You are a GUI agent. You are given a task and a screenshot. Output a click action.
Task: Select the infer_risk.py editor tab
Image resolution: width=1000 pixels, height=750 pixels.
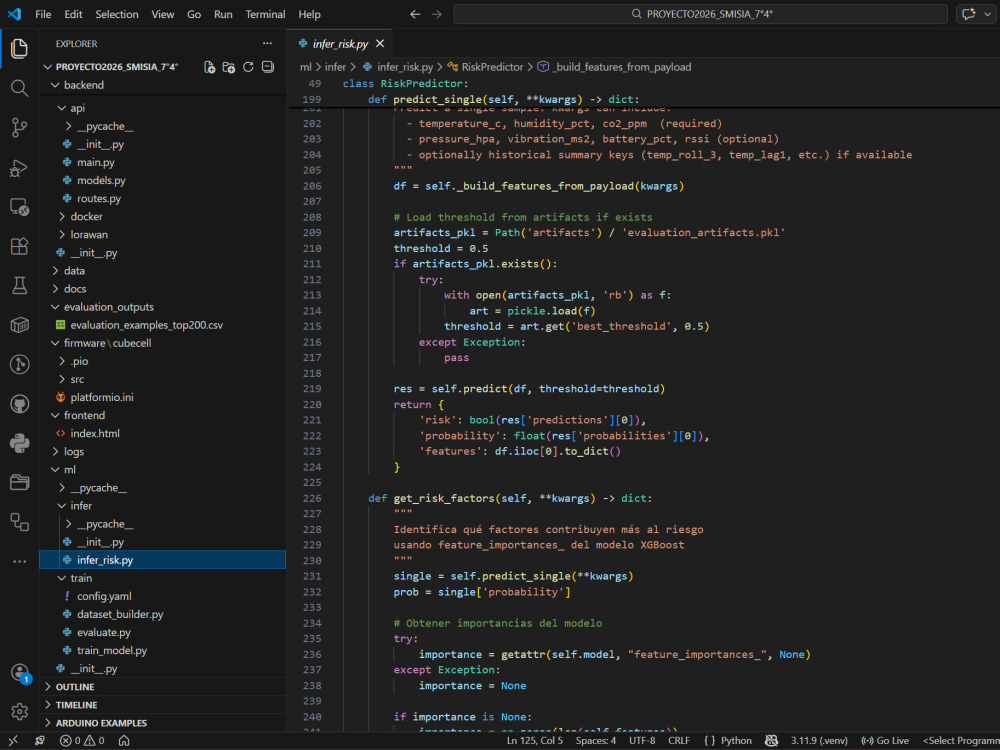pyautogui.click(x=339, y=43)
